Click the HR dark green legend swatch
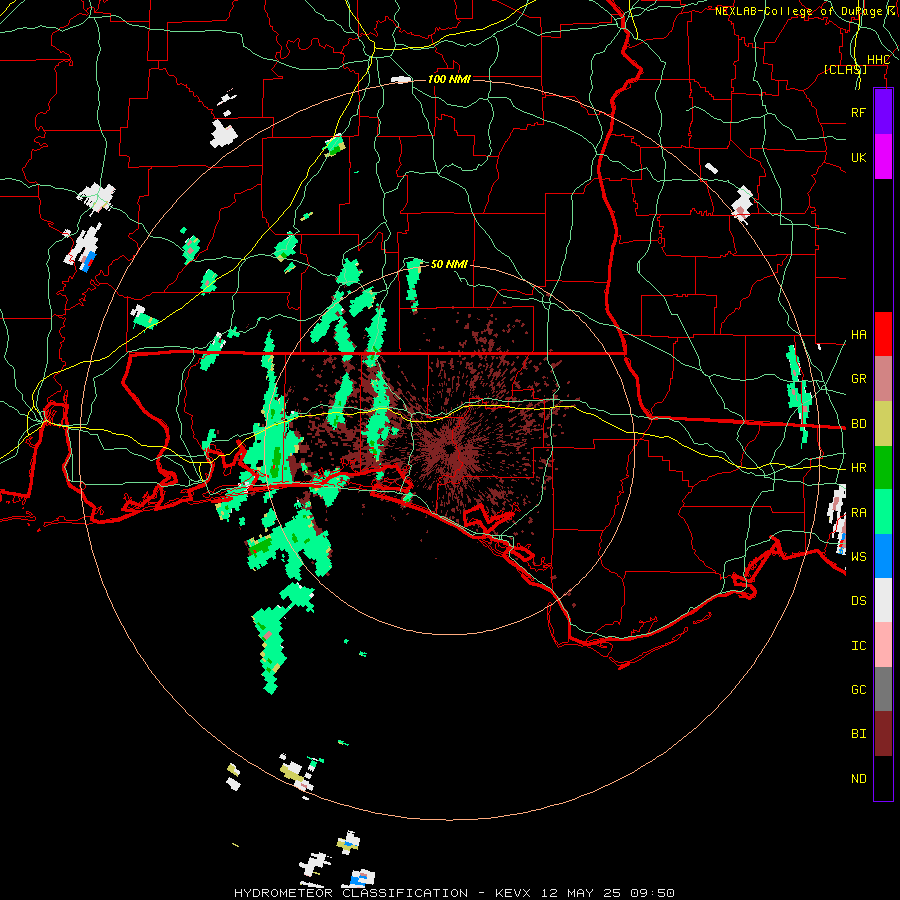 883,467
